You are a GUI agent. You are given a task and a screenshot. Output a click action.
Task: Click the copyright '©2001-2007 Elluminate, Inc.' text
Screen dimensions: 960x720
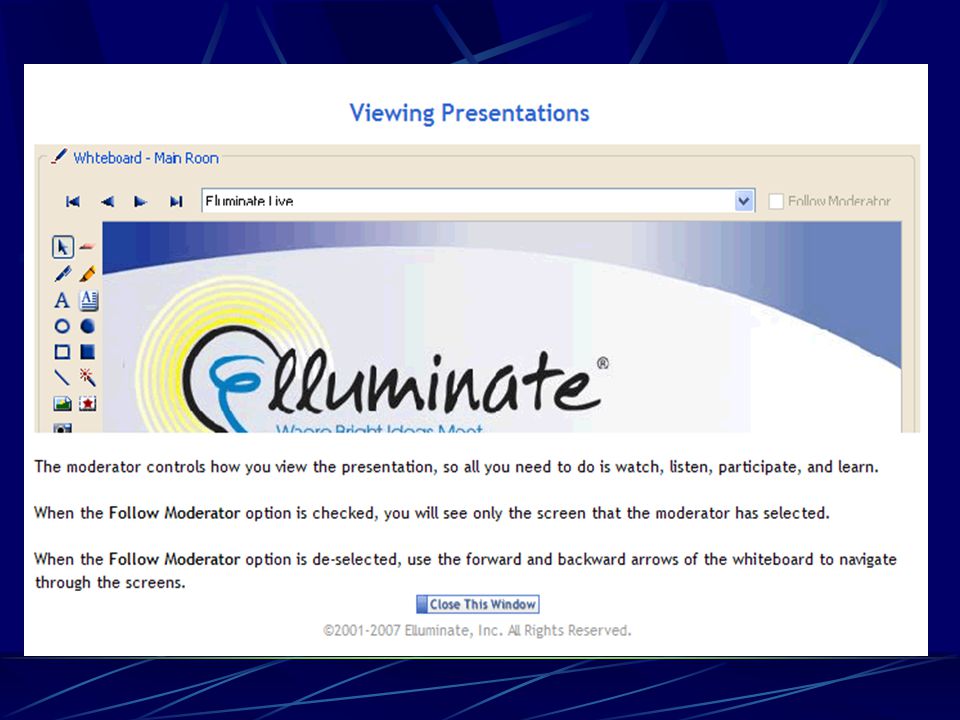pos(477,631)
